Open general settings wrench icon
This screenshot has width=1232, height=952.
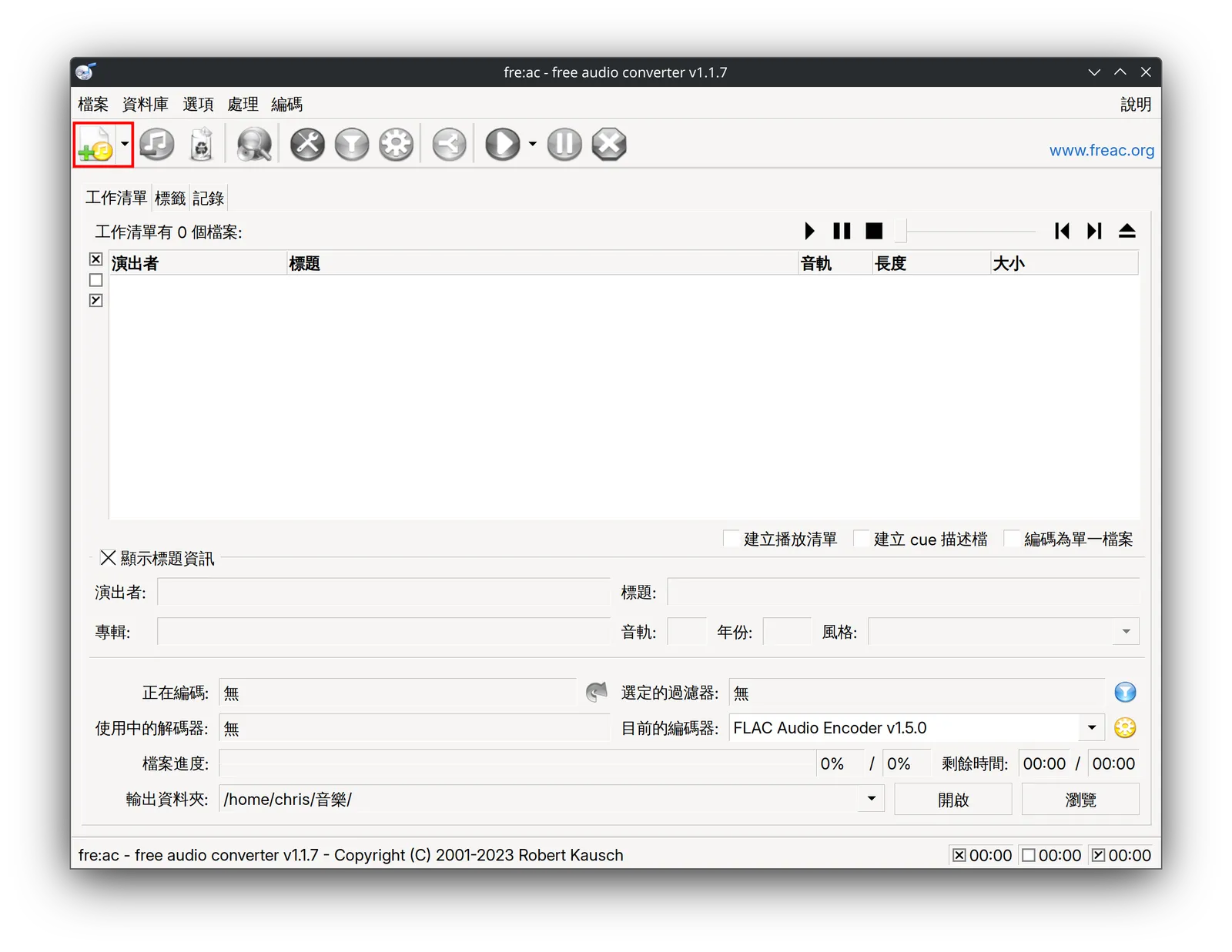click(x=307, y=145)
